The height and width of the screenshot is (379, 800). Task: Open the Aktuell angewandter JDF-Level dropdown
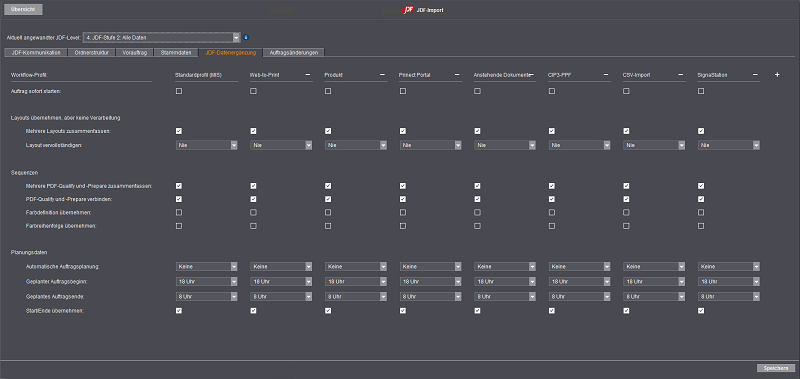point(161,37)
